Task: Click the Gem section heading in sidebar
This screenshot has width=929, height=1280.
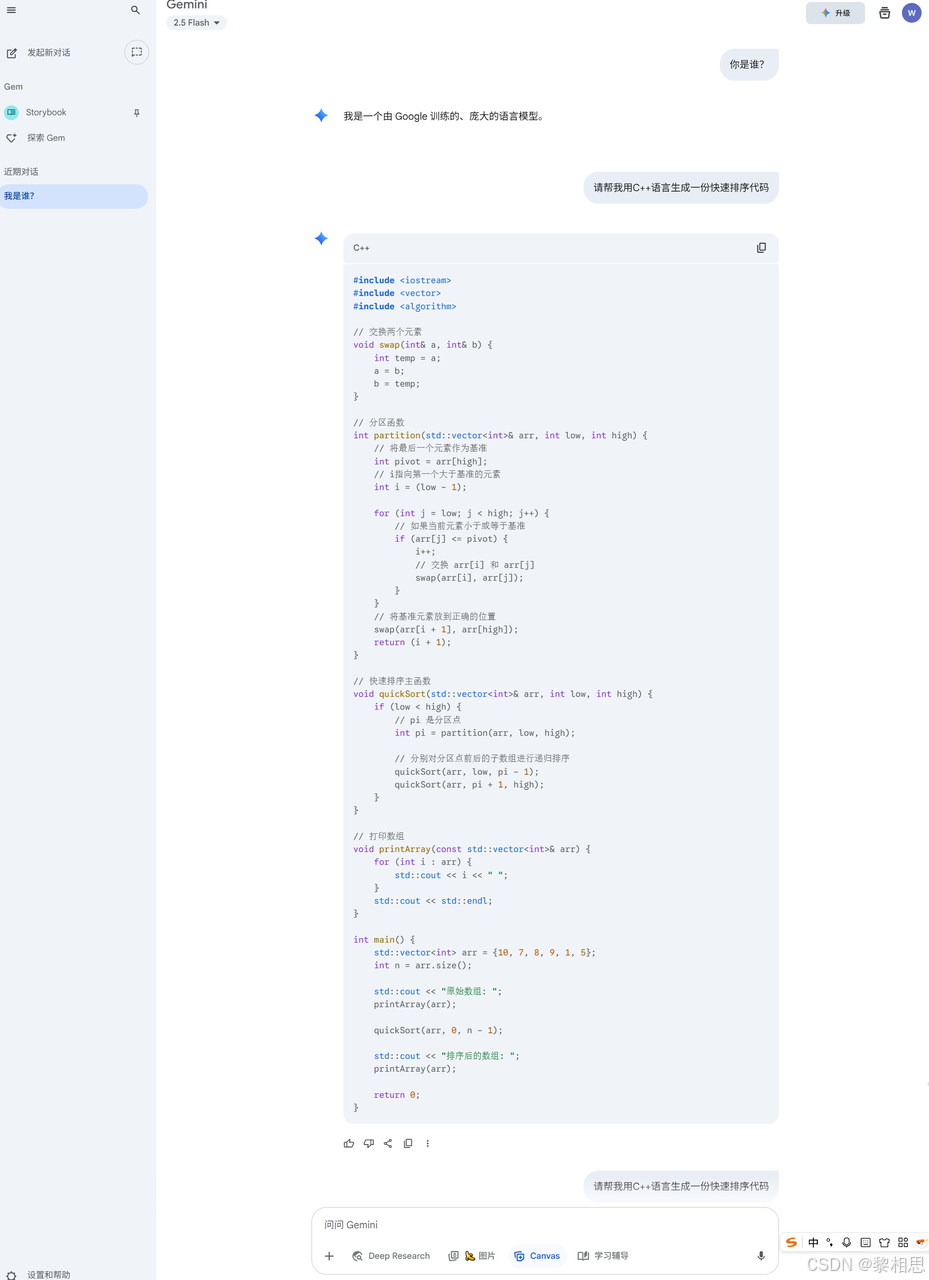Action: tap(13, 87)
